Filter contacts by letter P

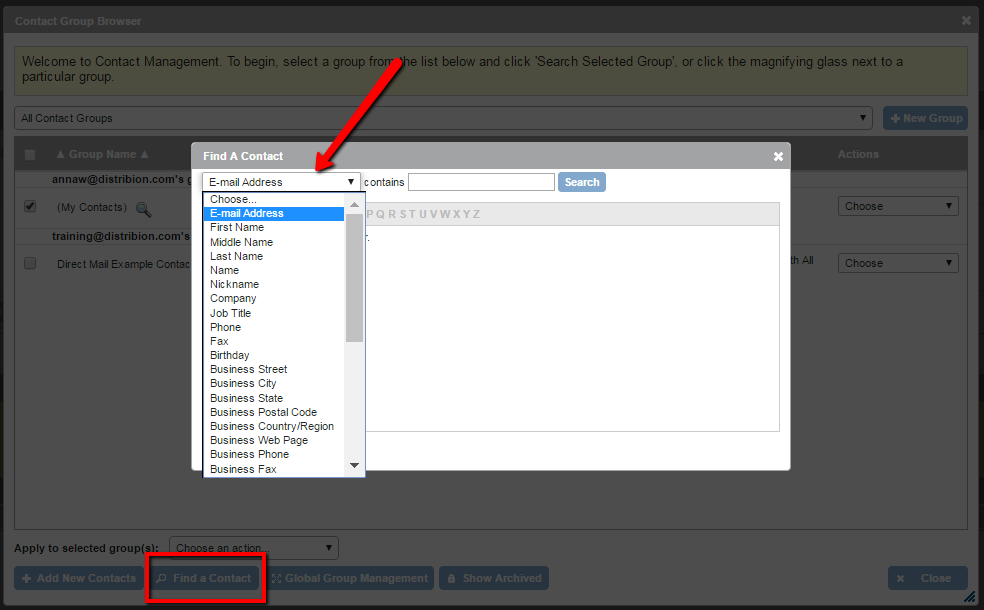click(x=370, y=214)
